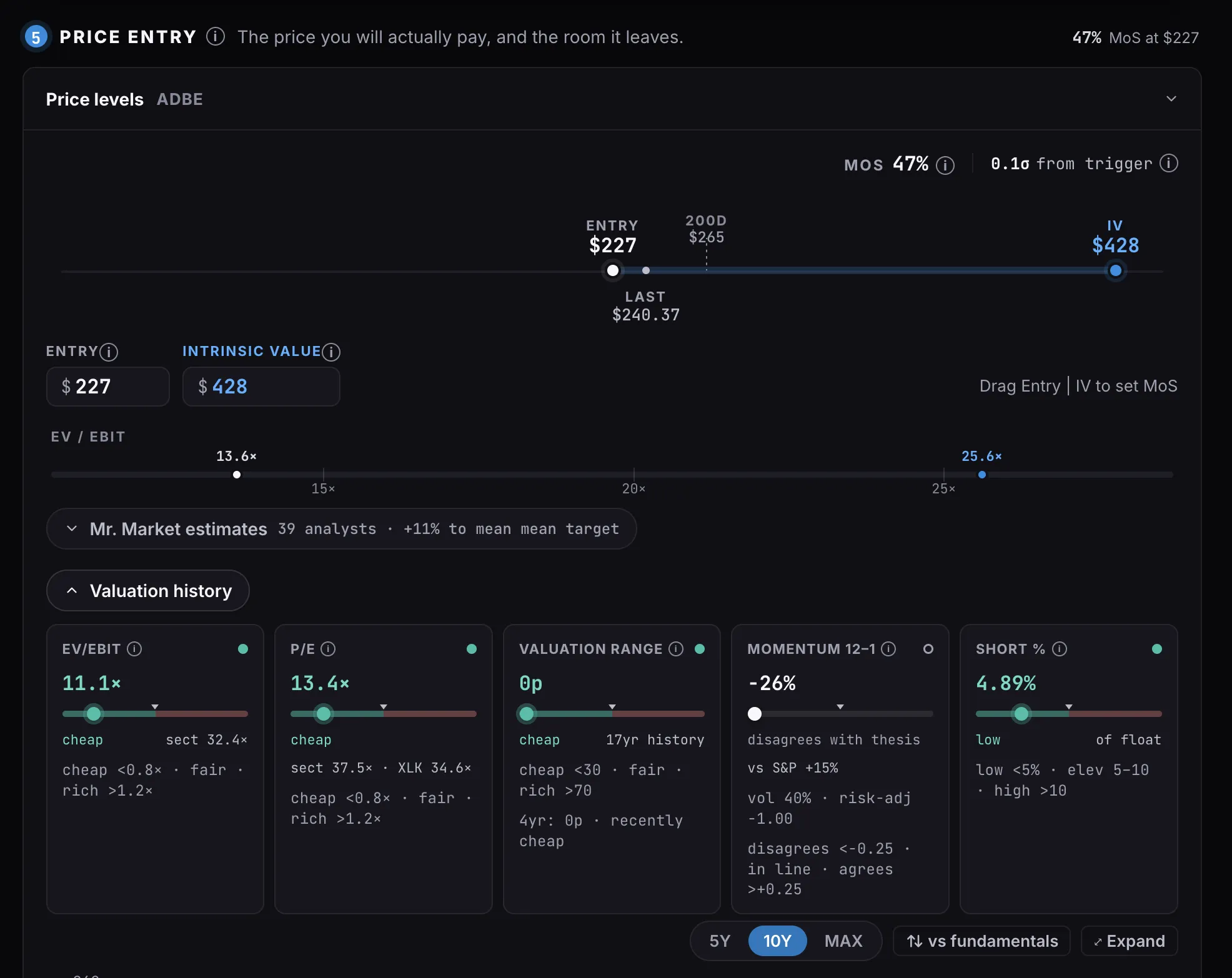The width and height of the screenshot is (1232, 978).
Task: Click the Short % green status dot
Action: coord(1157,649)
